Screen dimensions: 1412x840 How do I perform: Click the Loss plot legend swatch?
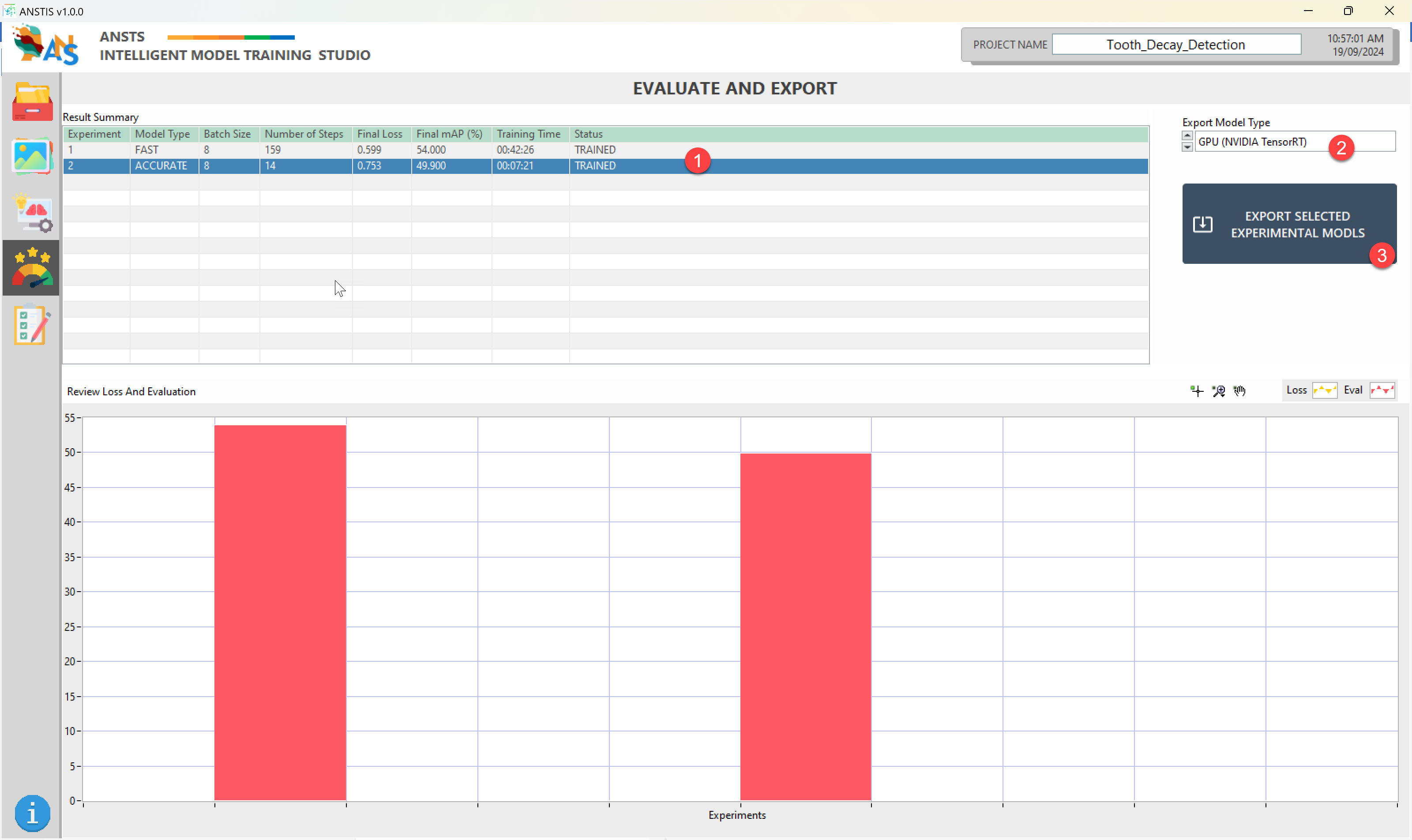[x=1325, y=390]
